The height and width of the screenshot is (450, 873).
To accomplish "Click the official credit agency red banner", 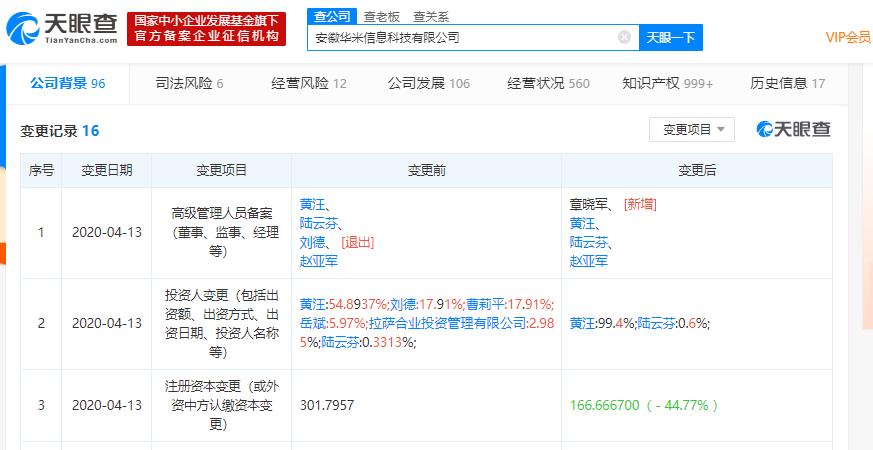I will [206, 30].
